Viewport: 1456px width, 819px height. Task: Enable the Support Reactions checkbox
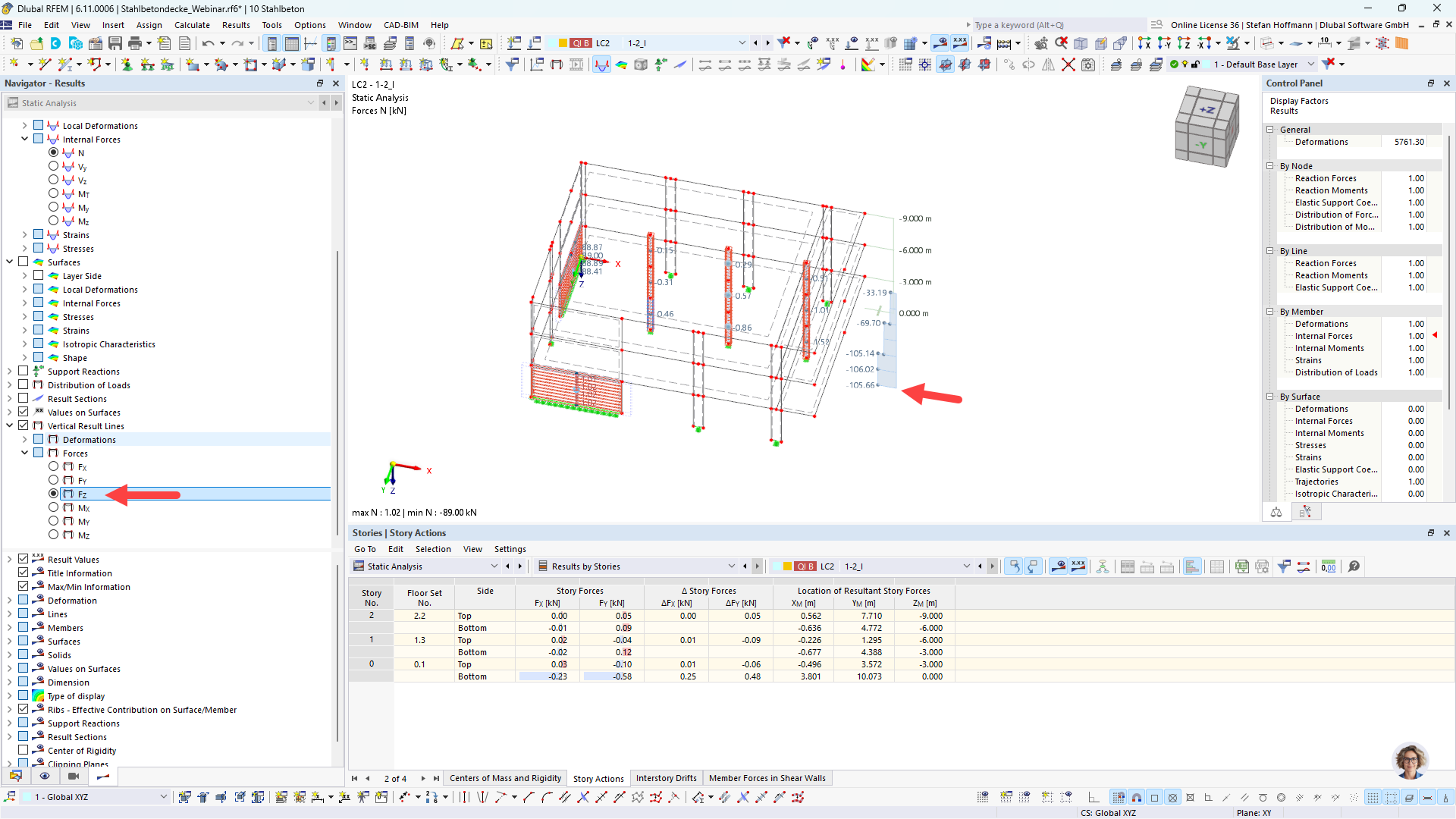[x=24, y=372]
